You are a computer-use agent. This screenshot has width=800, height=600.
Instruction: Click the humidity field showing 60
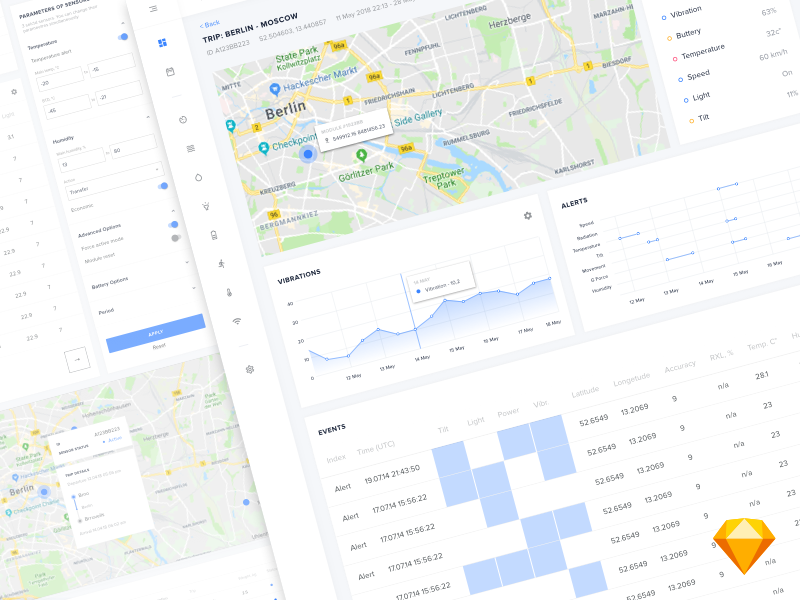[x=133, y=146]
